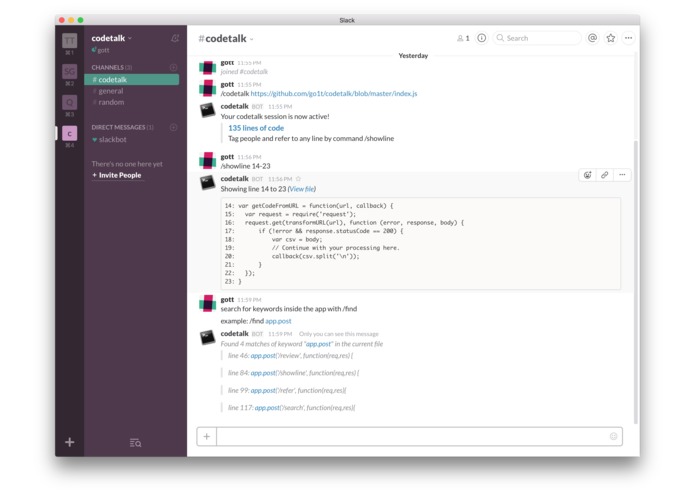The image size is (695, 494).
Task: Start a new direct message with plus icon
Action: point(173,127)
